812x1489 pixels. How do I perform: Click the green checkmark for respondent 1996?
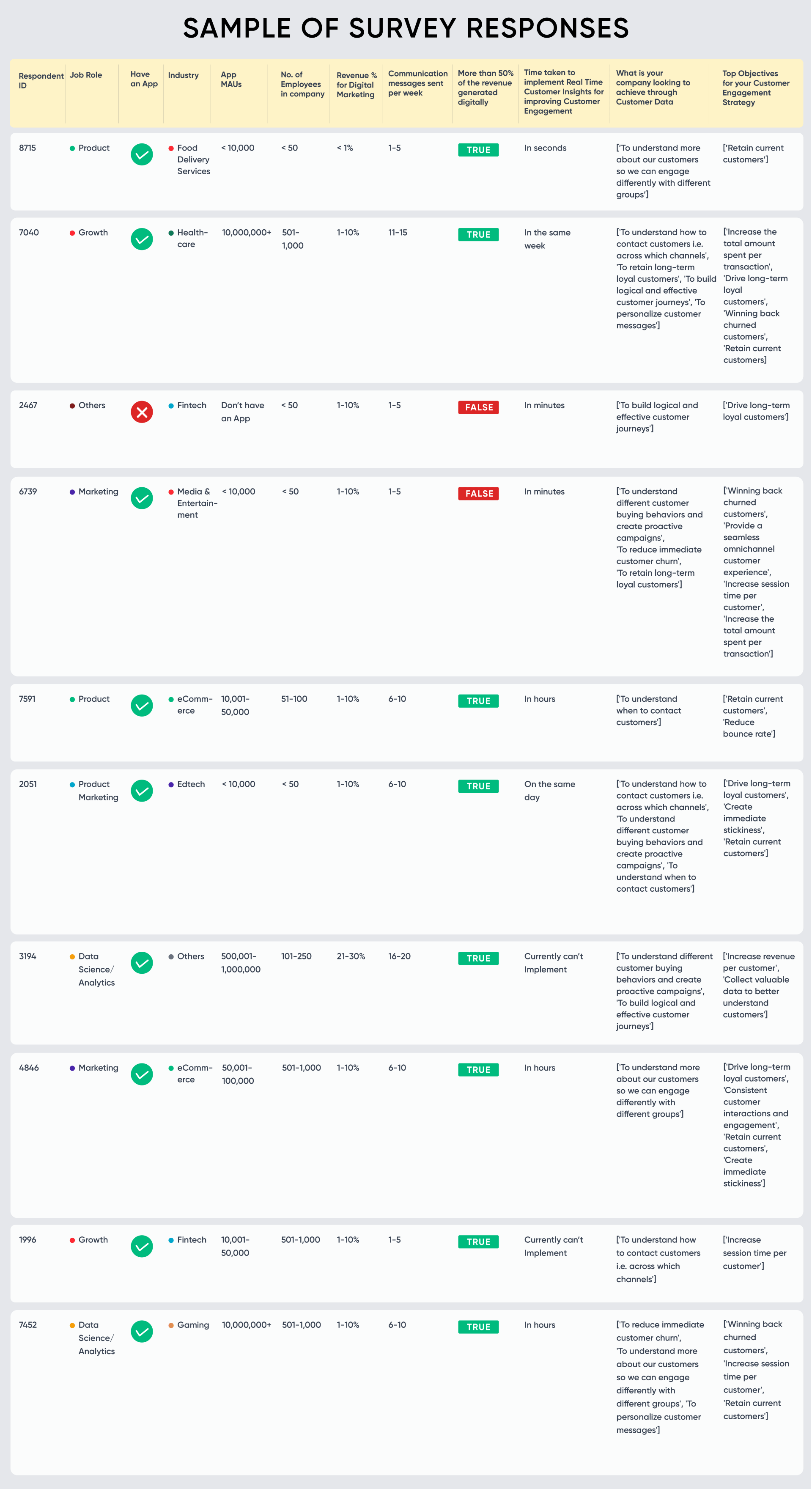pos(142,1246)
